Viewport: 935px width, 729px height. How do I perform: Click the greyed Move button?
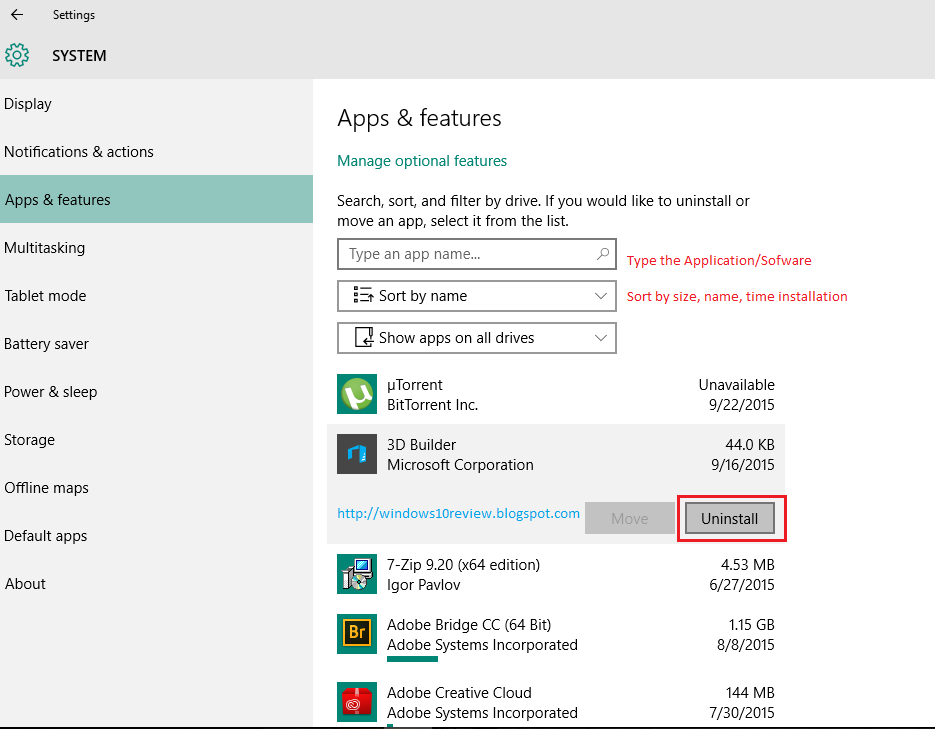[630, 519]
